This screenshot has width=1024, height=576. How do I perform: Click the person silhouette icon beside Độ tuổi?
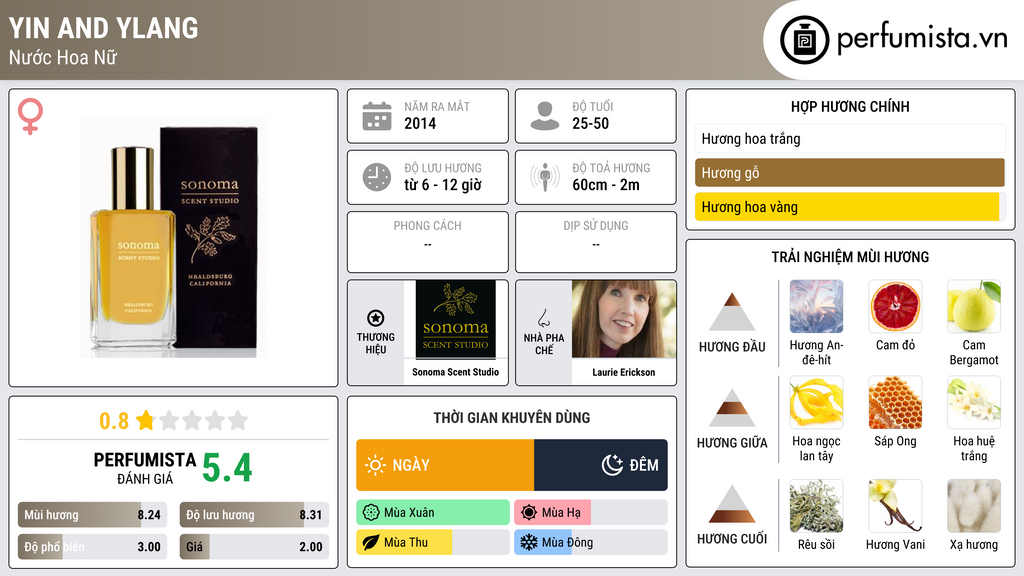(x=545, y=116)
